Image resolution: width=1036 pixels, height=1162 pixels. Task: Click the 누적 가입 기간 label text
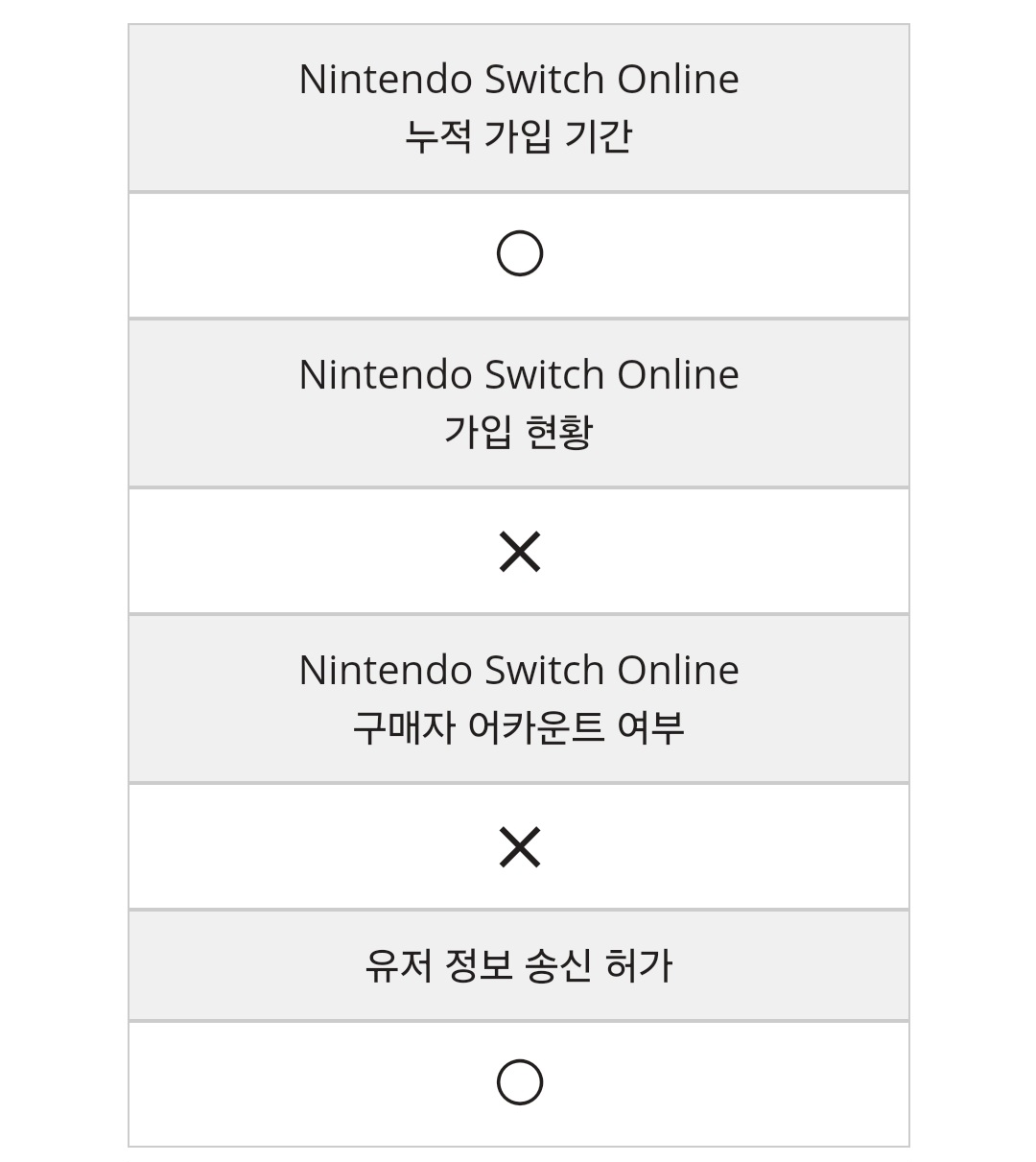click(x=518, y=136)
